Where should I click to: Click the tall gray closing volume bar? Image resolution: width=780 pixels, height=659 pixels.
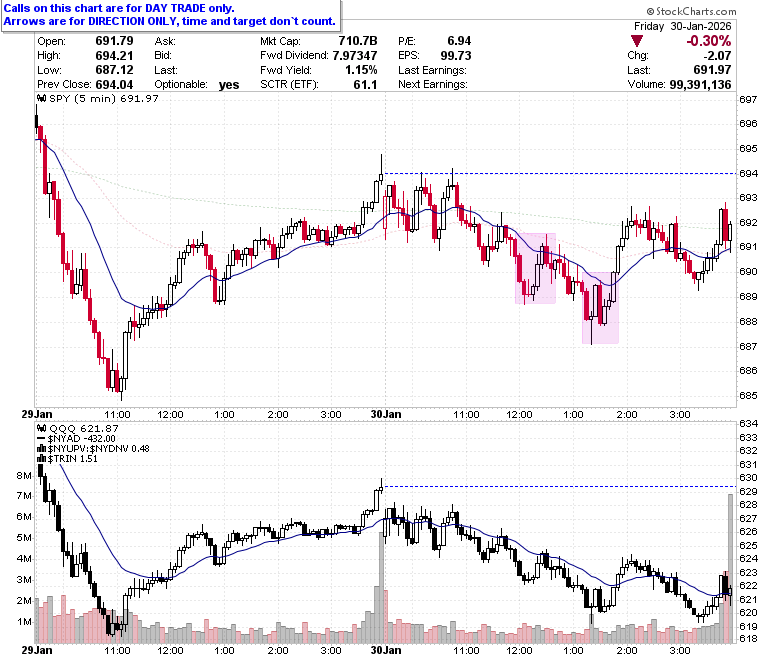(x=730, y=568)
